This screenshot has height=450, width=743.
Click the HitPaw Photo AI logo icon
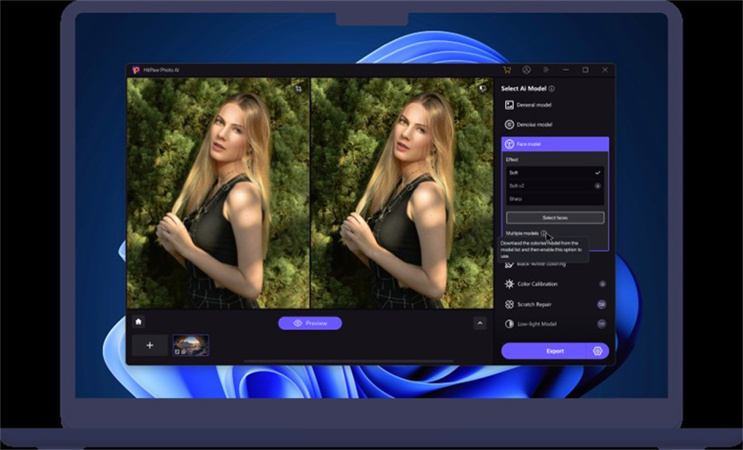(x=136, y=70)
